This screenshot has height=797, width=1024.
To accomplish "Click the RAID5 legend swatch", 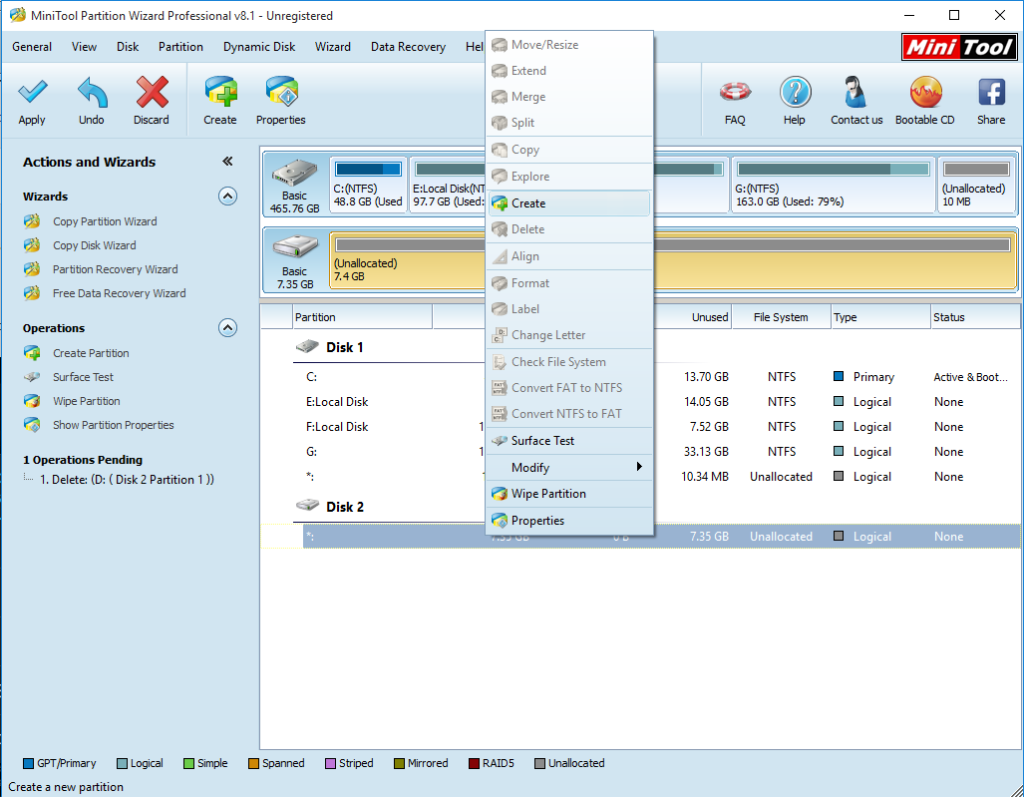I will tap(474, 763).
